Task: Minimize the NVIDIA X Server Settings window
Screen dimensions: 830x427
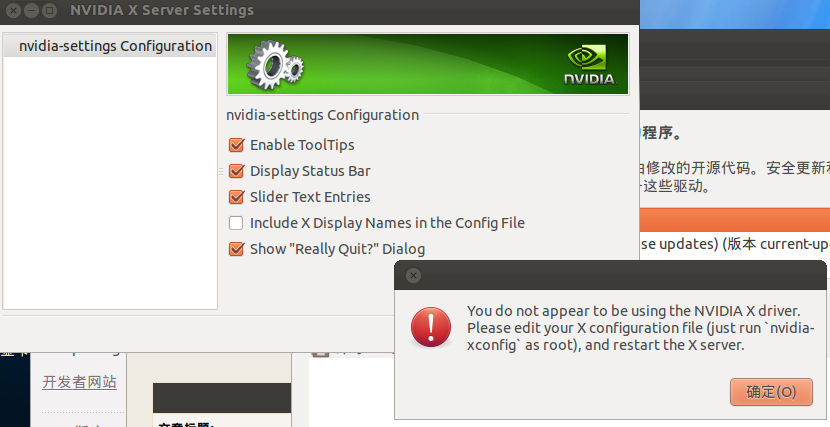Action: [31, 10]
